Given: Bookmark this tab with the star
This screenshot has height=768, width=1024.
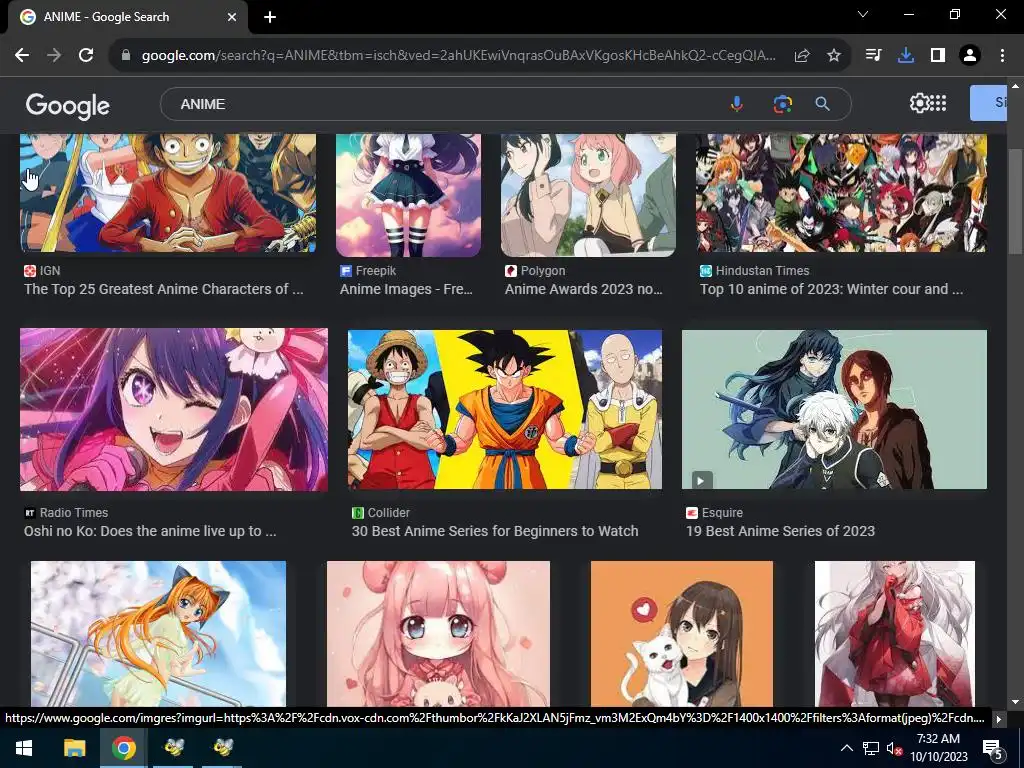Looking at the screenshot, I should point(834,56).
